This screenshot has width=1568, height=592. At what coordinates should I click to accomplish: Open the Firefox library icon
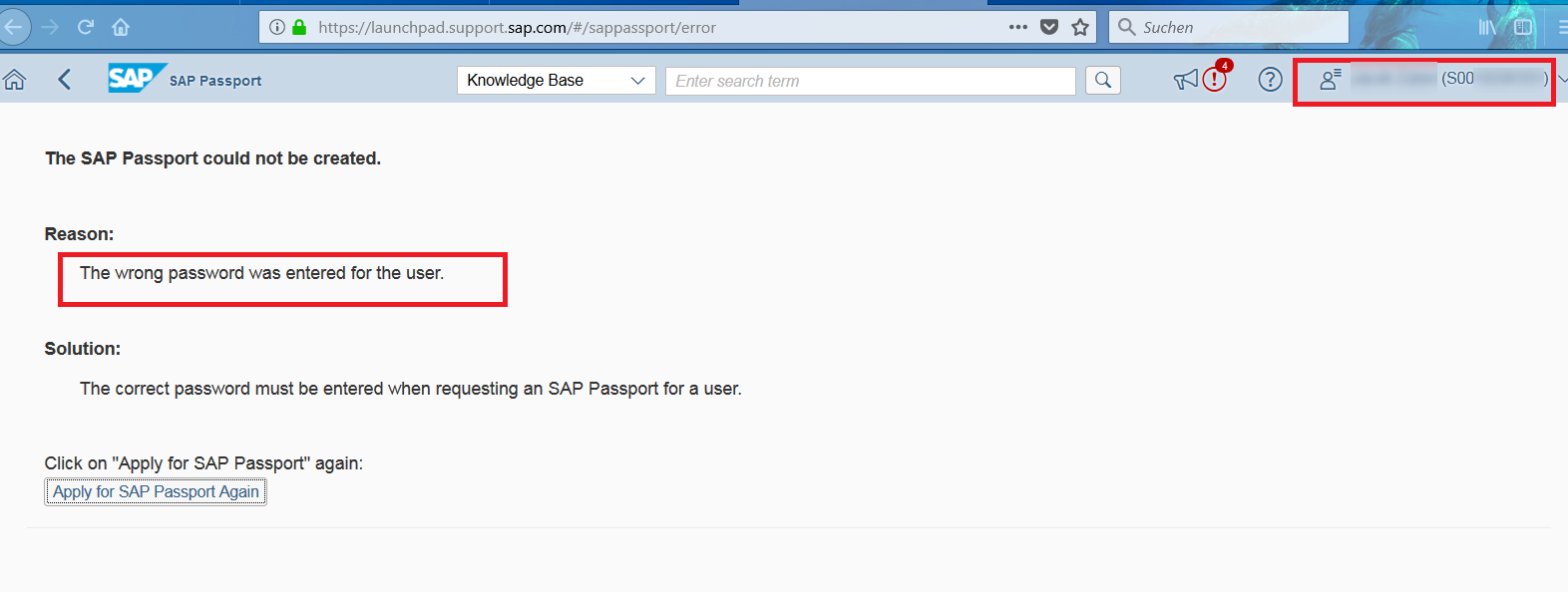(1487, 27)
